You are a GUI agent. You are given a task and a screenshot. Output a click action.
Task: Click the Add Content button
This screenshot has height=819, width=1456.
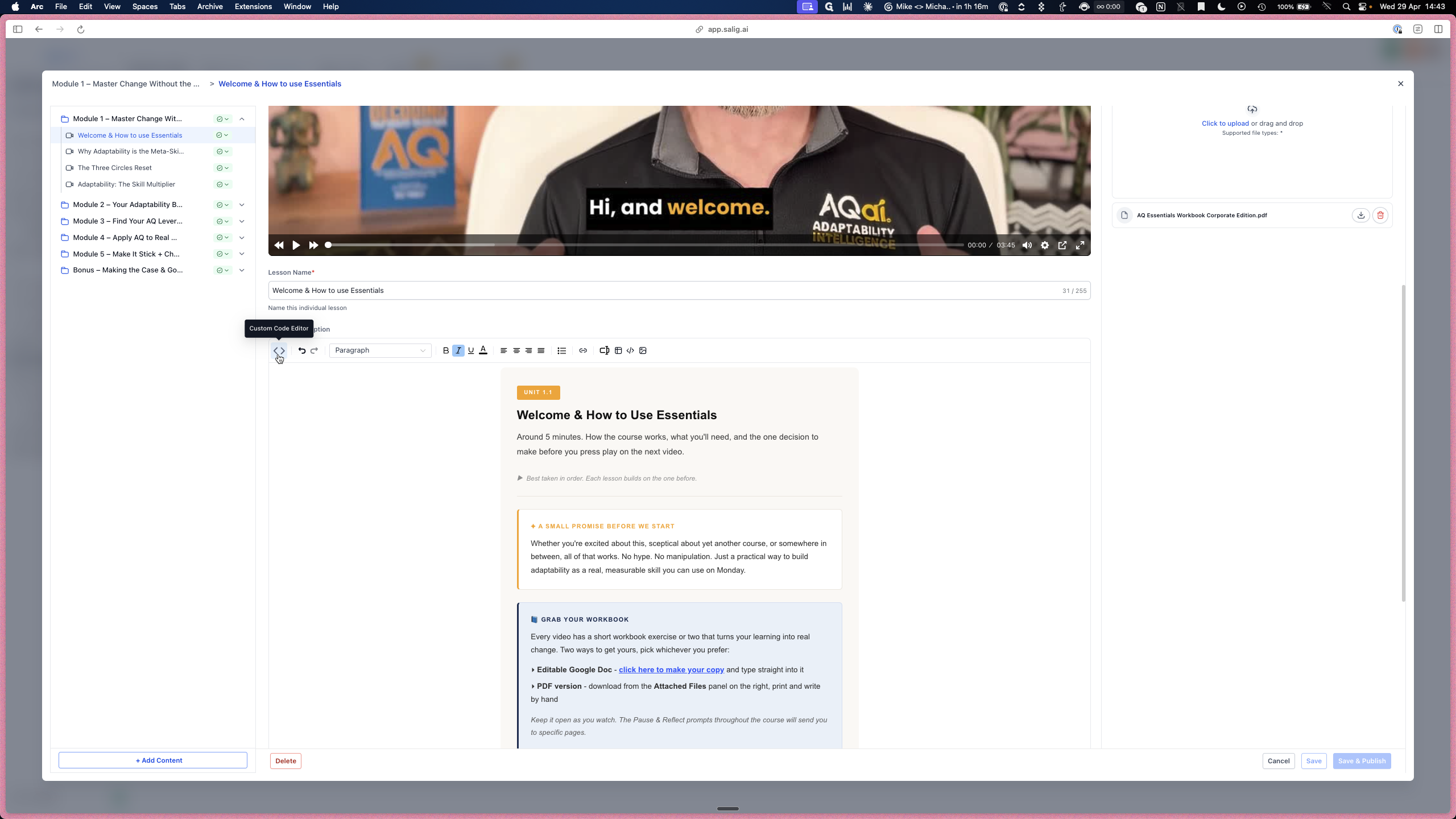[x=153, y=760]
